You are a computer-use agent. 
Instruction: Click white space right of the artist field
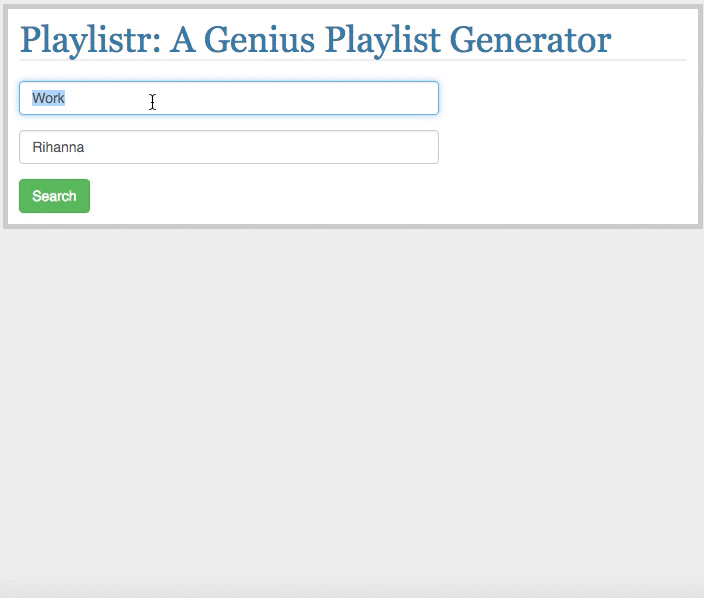[x=560, y=147]
